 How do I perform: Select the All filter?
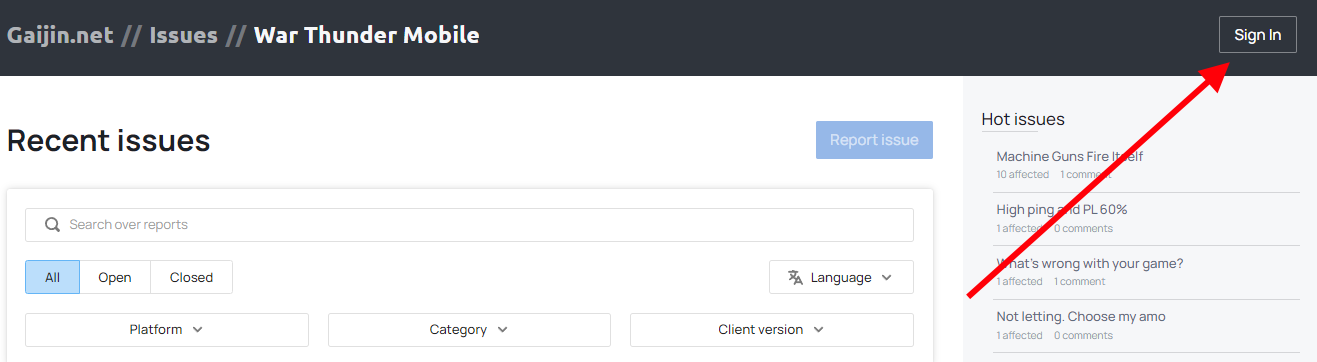click(x=52, y=277)
